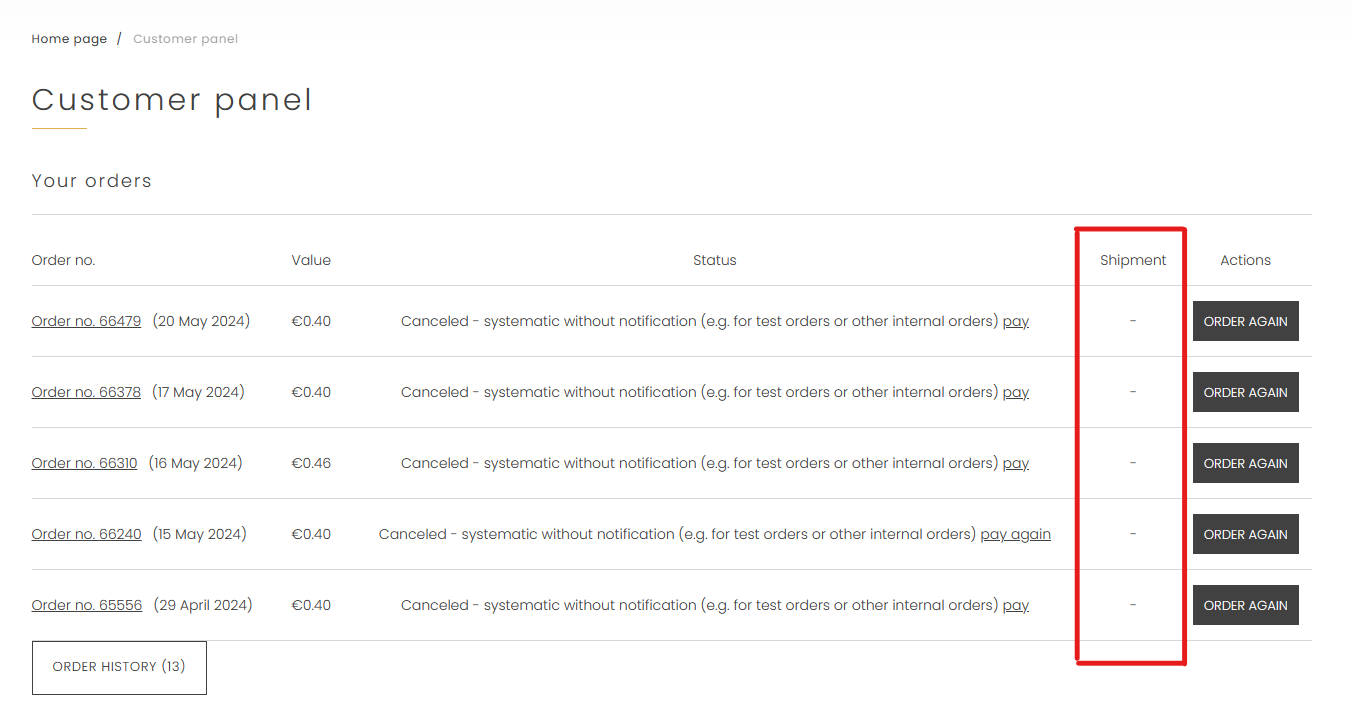The height and width of the screenshot is (723, 1352).
Task: Open Order no. 66240 details
Action: 86,534
